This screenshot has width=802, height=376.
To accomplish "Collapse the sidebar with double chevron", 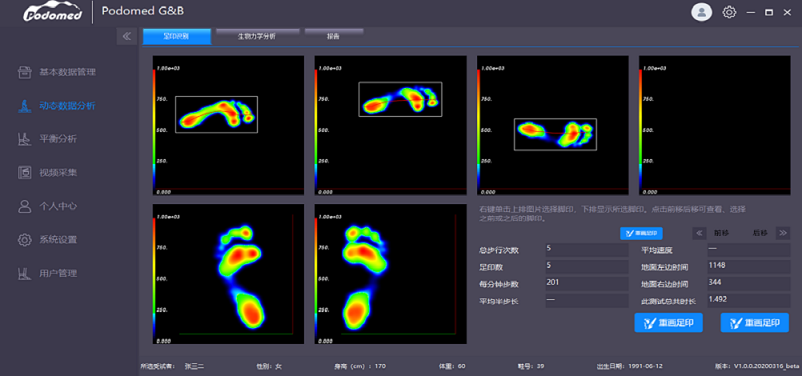I will coord(127,36).
